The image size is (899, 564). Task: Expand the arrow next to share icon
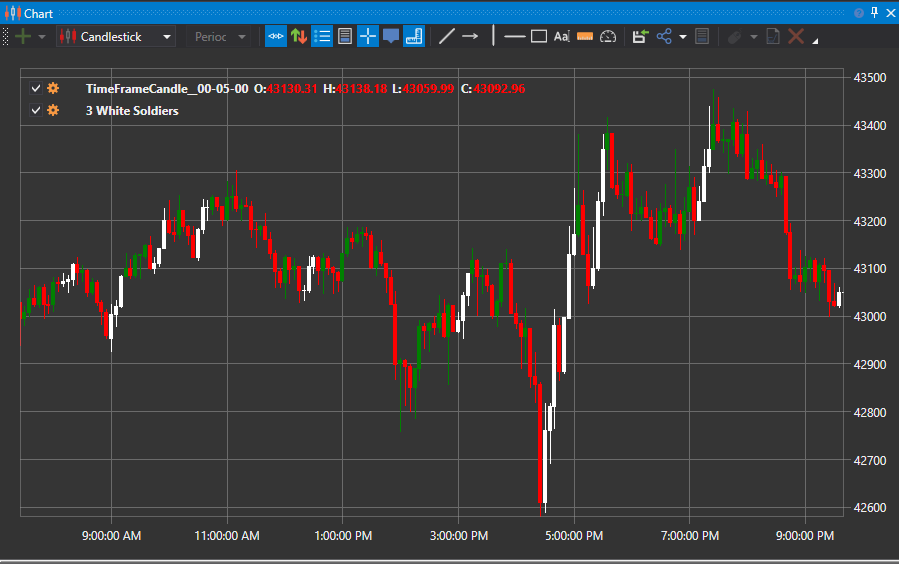[683, 37]
